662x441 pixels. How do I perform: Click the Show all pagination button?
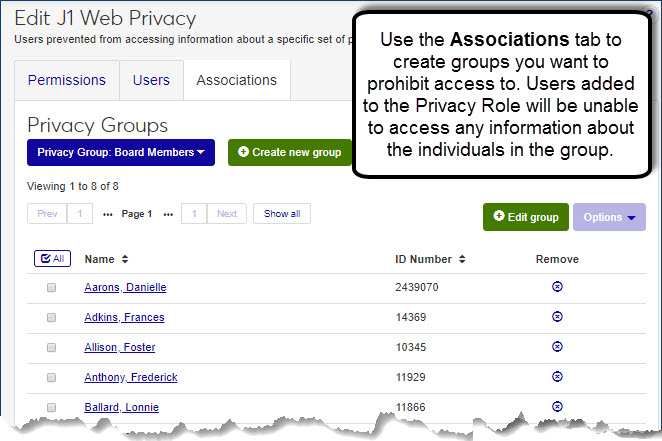pyautogui.click(x=282, y=214)
